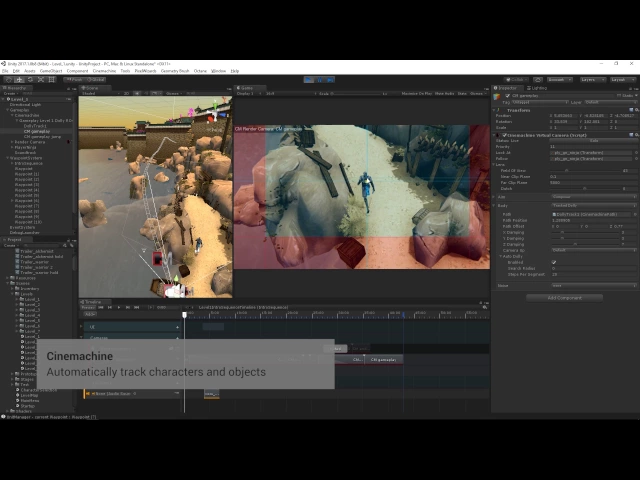This screenshot has width=640, height=480.
Task: Click the Priority input field
Action: click(594, 147)
